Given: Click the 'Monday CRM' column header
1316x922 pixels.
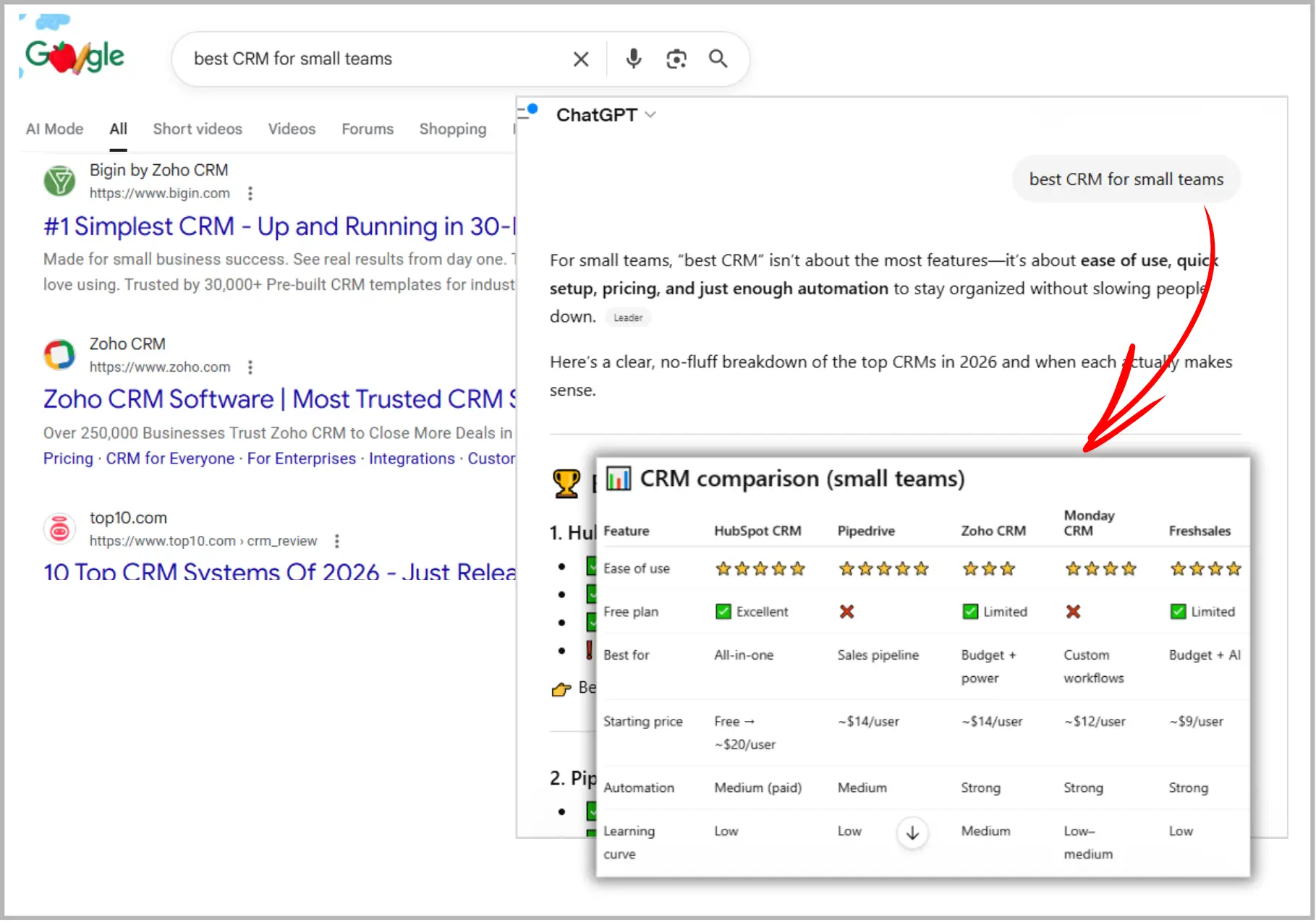Looking at the screenshot, I should pos(1089,523).
